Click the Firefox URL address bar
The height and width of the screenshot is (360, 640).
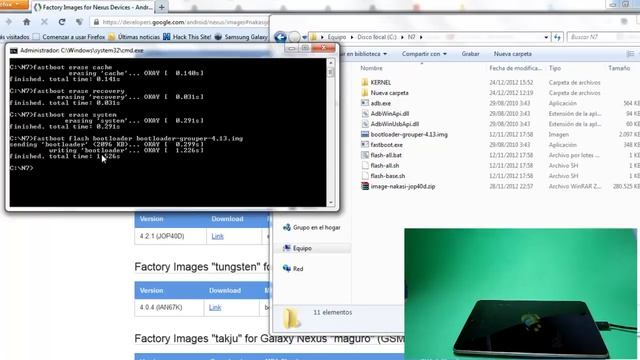tap(180, 22)
